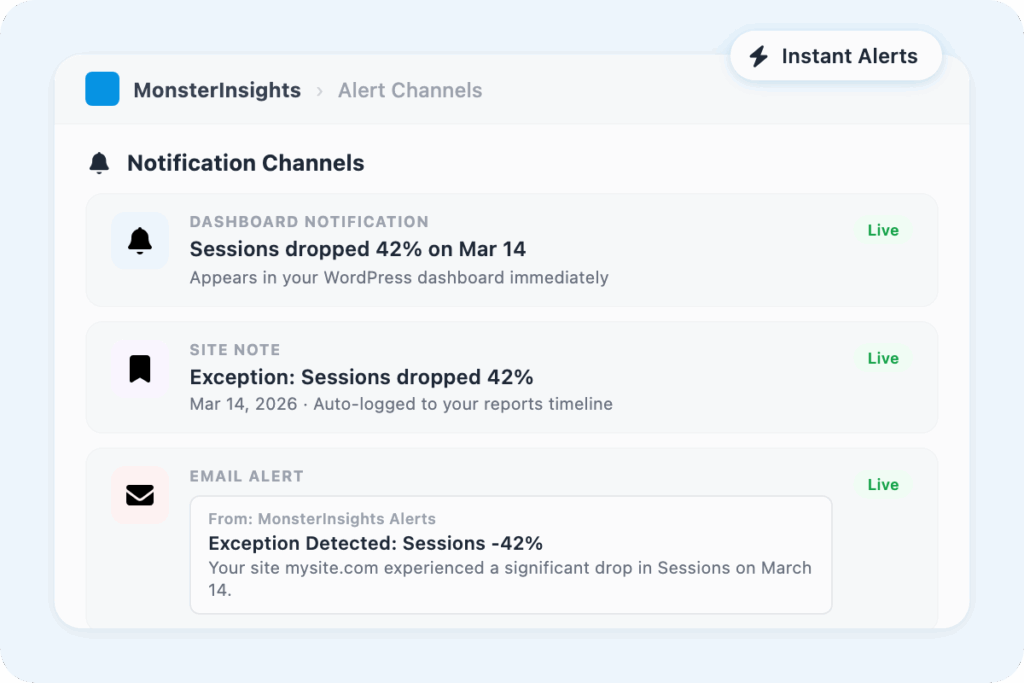Image resolution: width=1024 pixels, height=683 pixels.
Task: Toggle the Live badge for Site Note
Action: (883, 358)
